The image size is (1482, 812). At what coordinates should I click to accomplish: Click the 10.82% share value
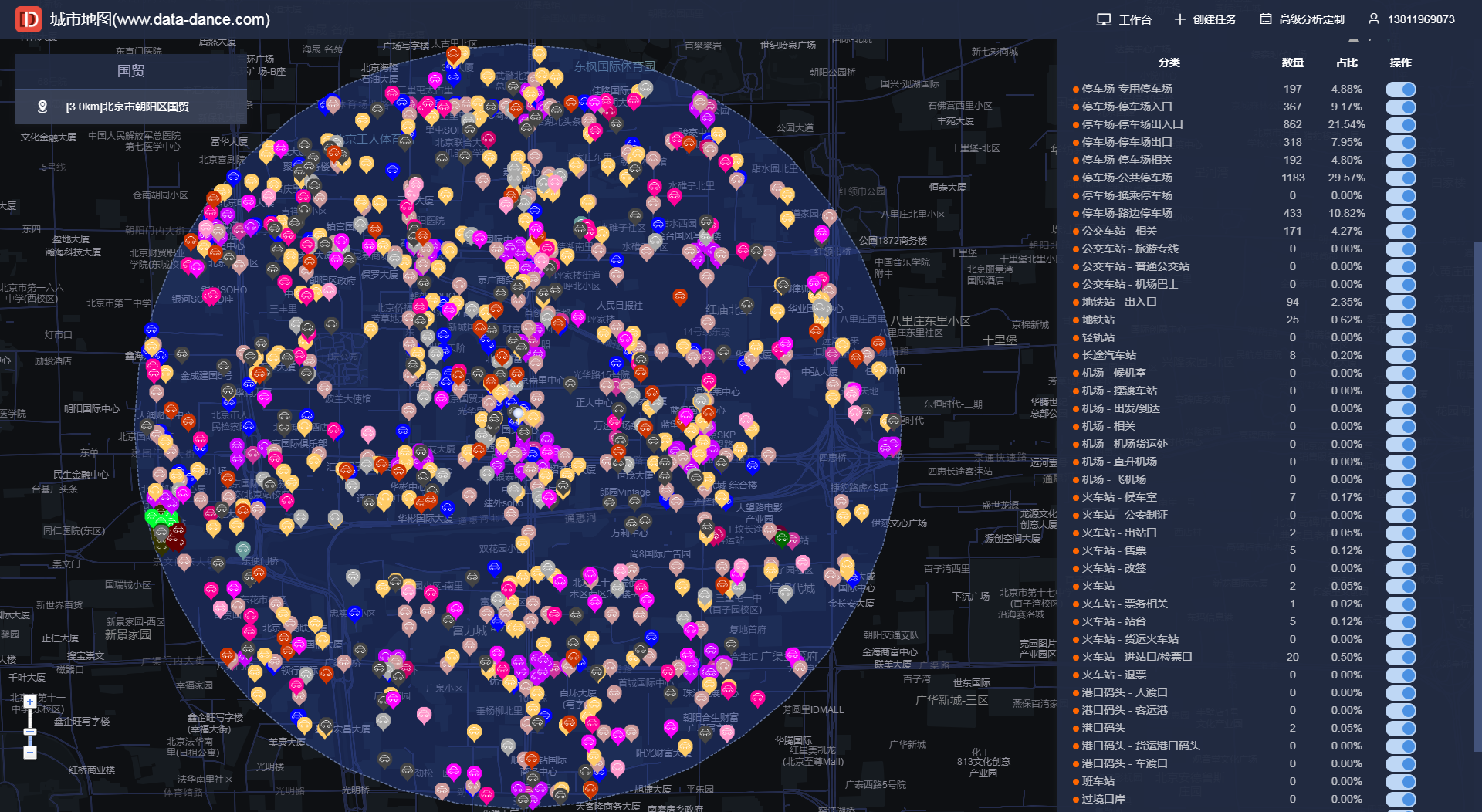(1347, 213)
